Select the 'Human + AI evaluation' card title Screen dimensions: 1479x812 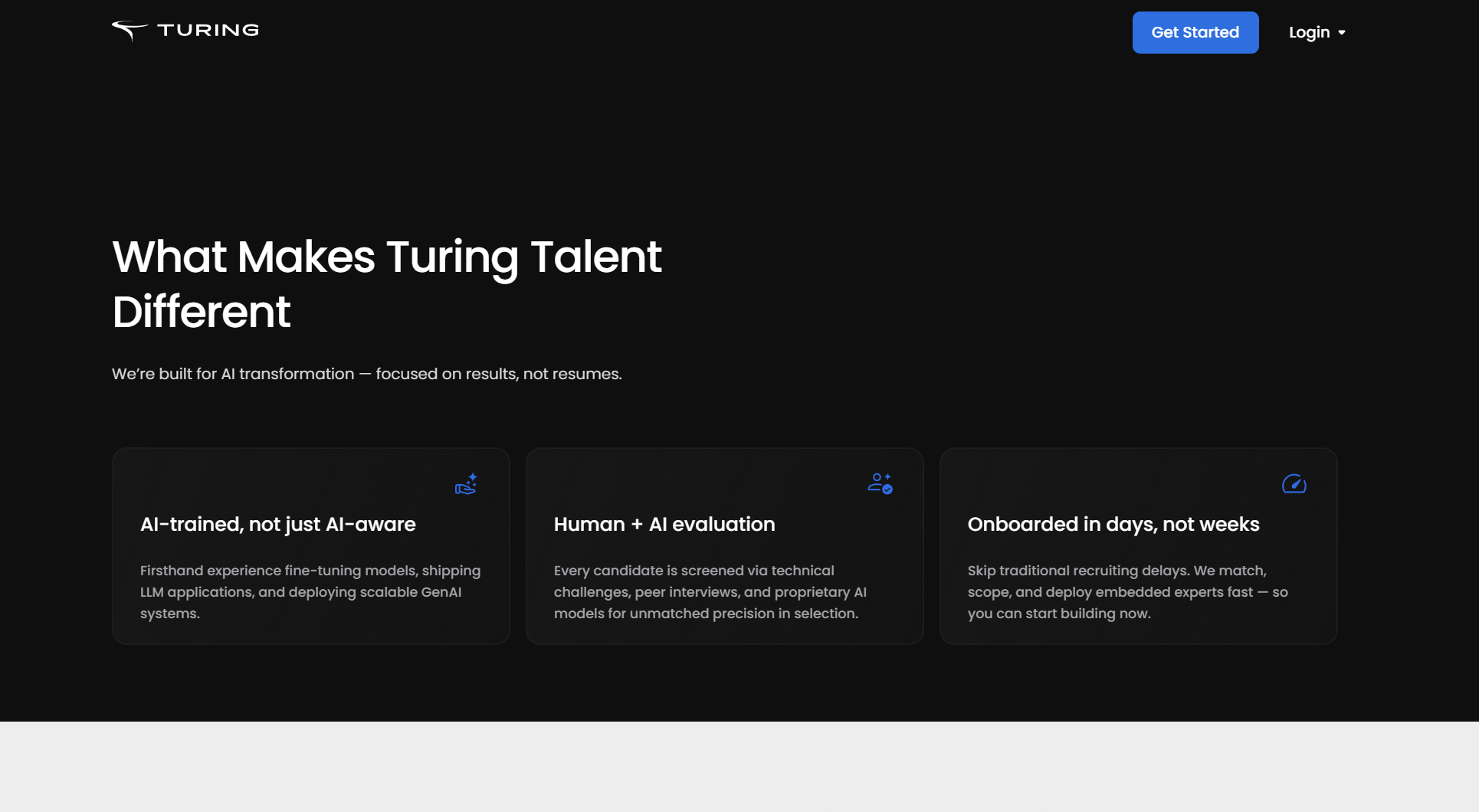[664, 524]
